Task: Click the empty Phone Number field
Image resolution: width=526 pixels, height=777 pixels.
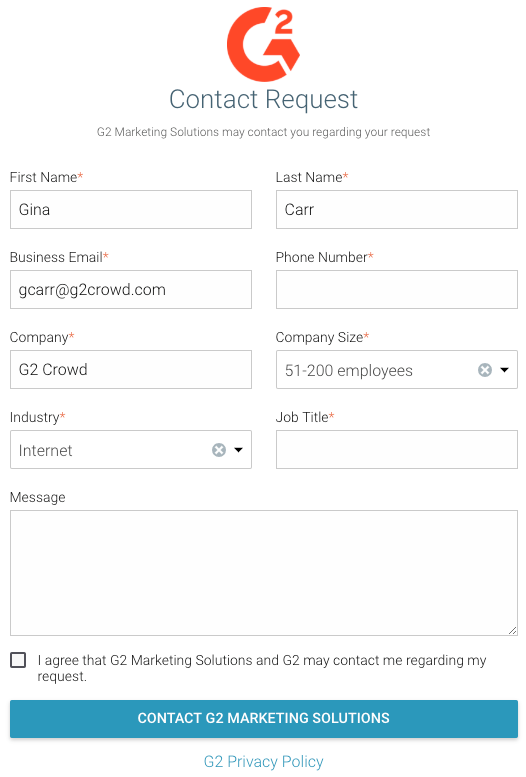Action: click(x=397, y=289)
